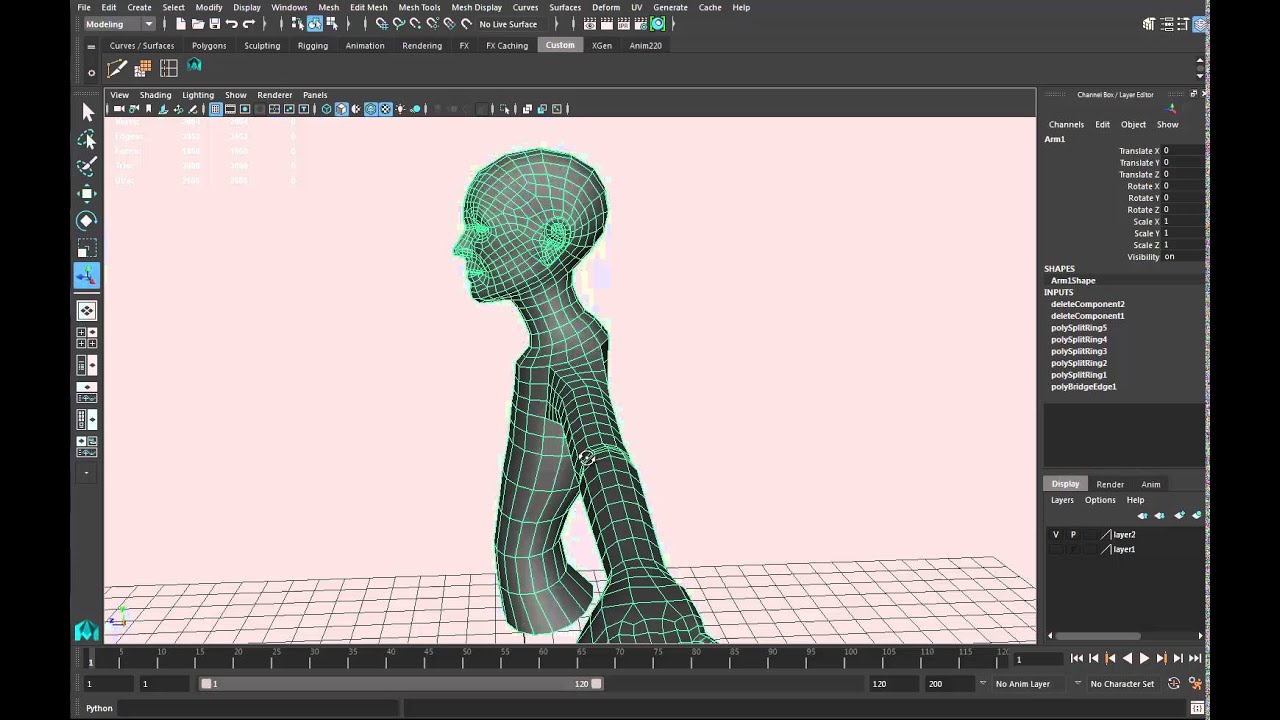Toggle textured display button

coord(386,108)
